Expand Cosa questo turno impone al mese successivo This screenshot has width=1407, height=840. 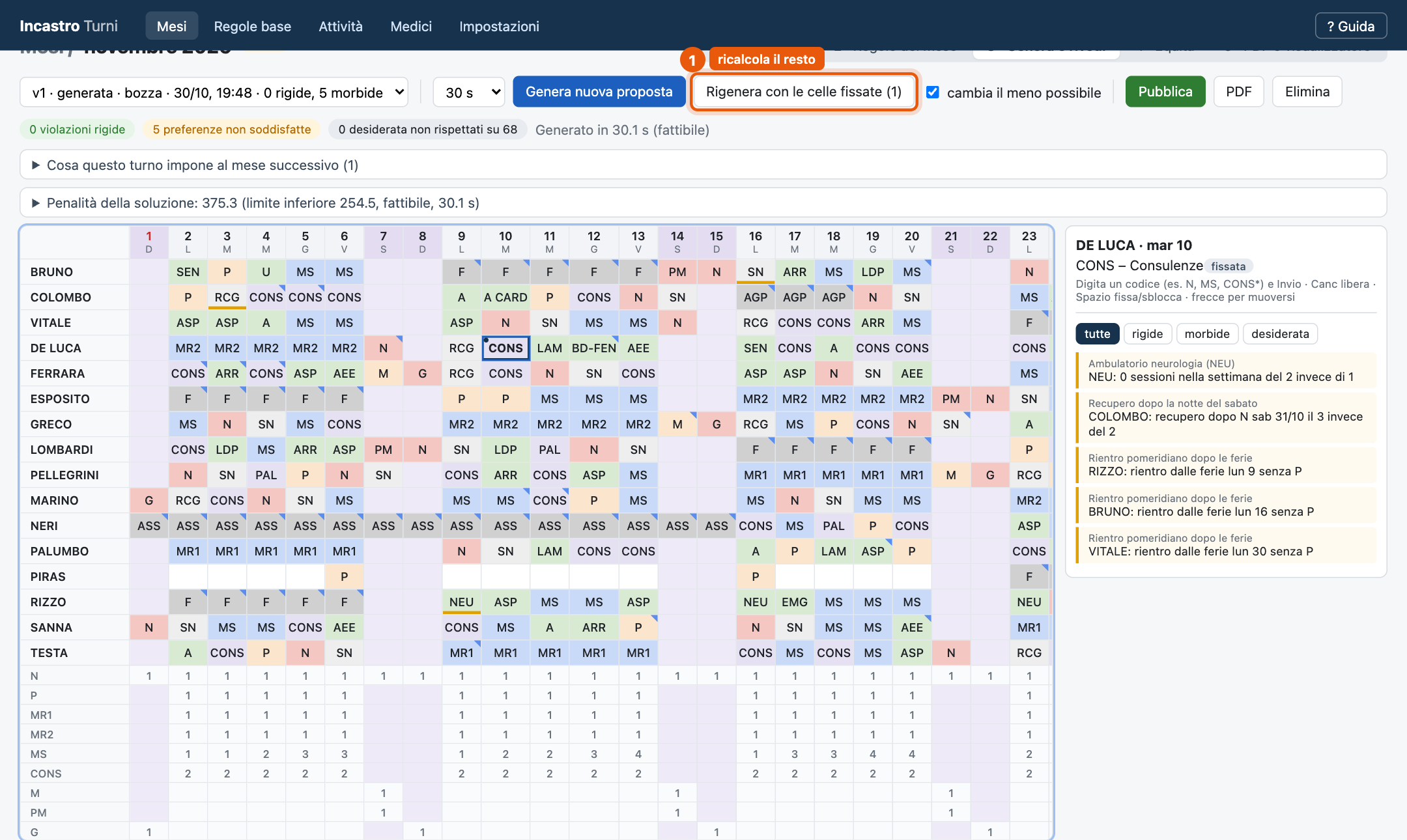703,165
